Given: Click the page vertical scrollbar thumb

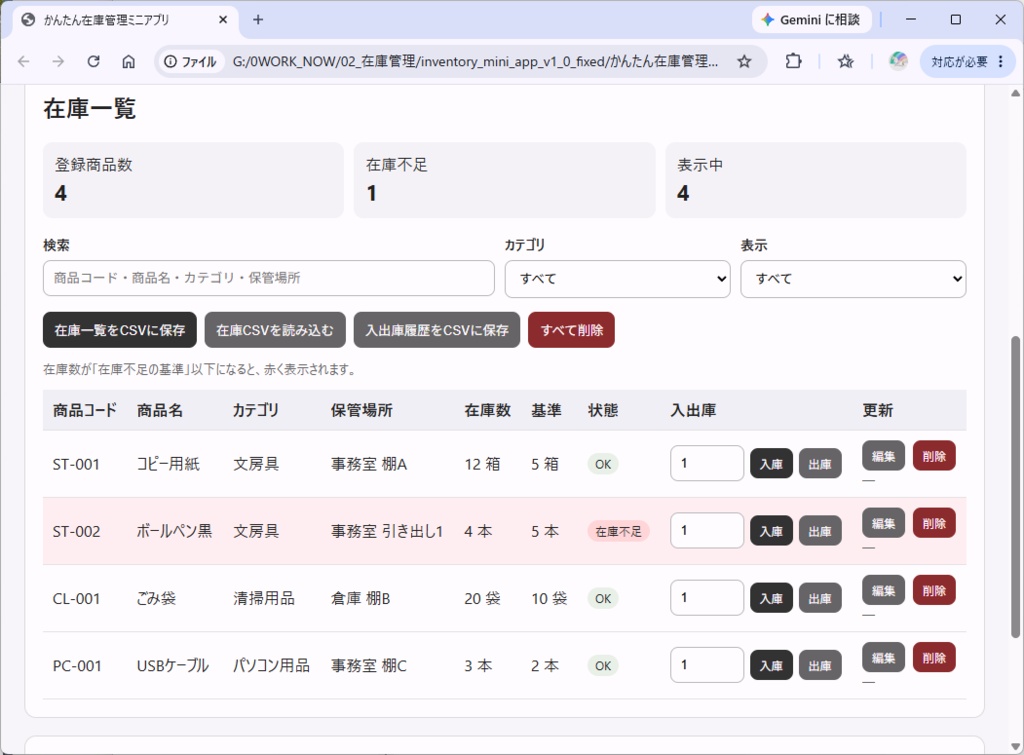Looking at the screenshot, I should pyautogui.click(x=1015, y=487).
